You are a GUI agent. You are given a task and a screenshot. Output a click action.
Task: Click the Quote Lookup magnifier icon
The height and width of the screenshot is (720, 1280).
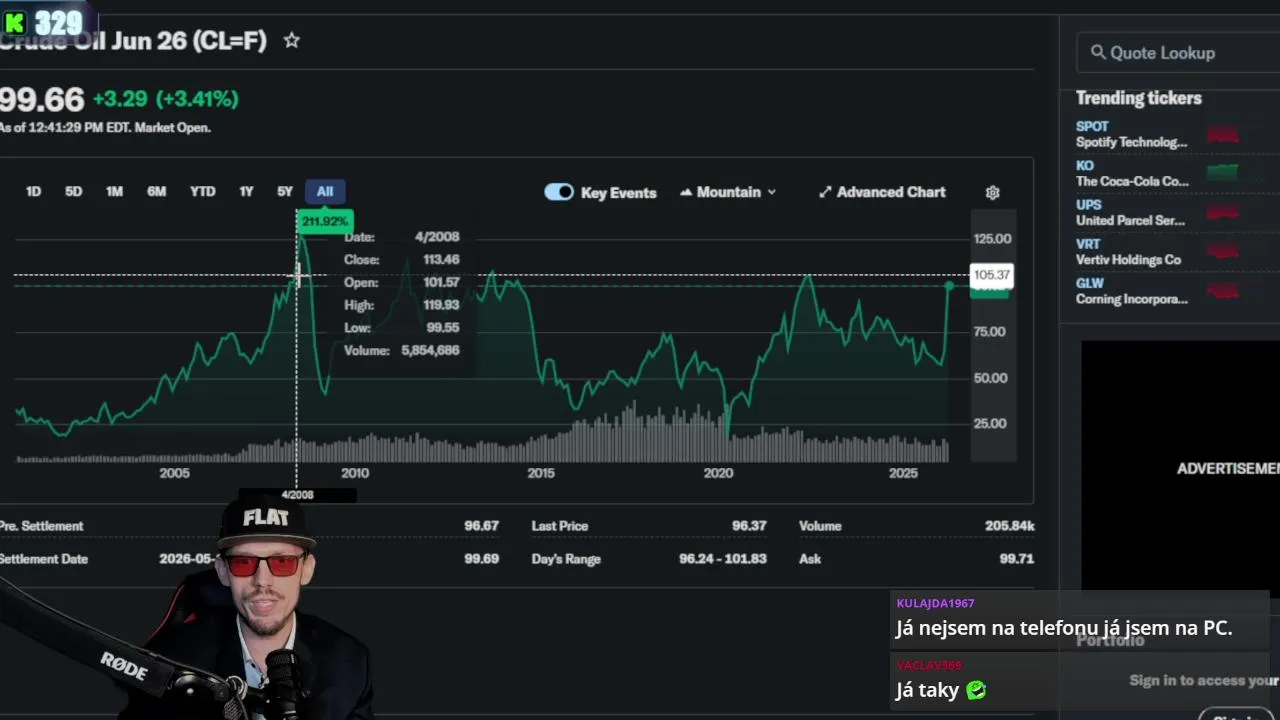[1098, 52]
